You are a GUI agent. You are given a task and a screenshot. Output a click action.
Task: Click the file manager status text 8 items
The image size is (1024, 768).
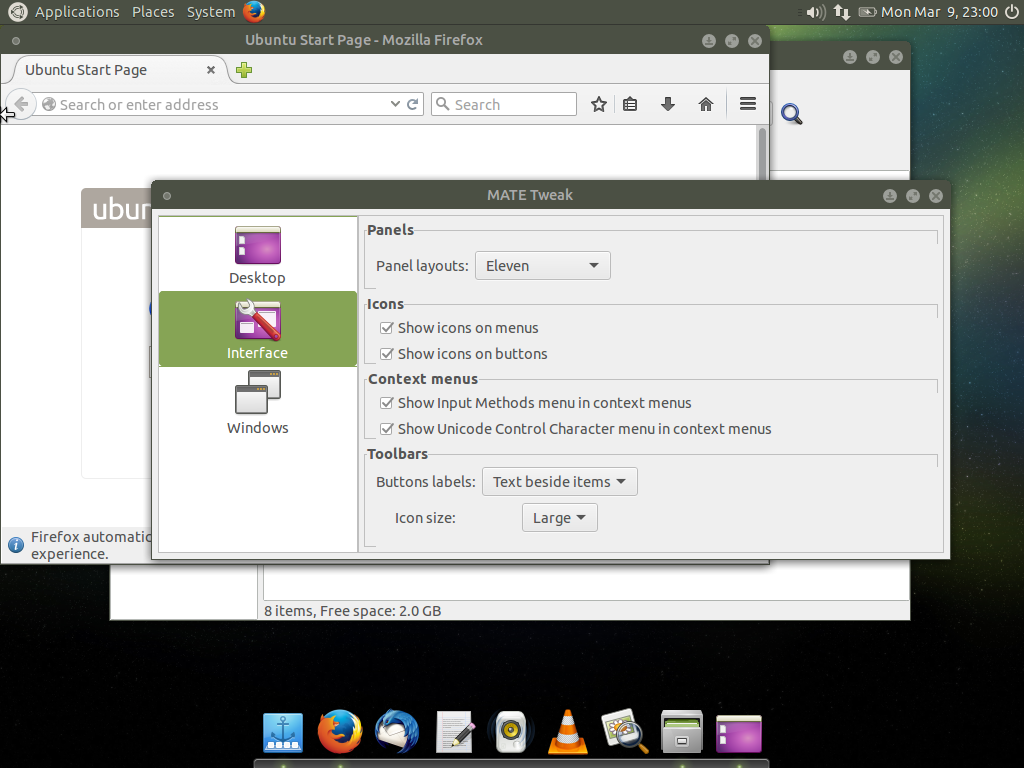(353, 611)
